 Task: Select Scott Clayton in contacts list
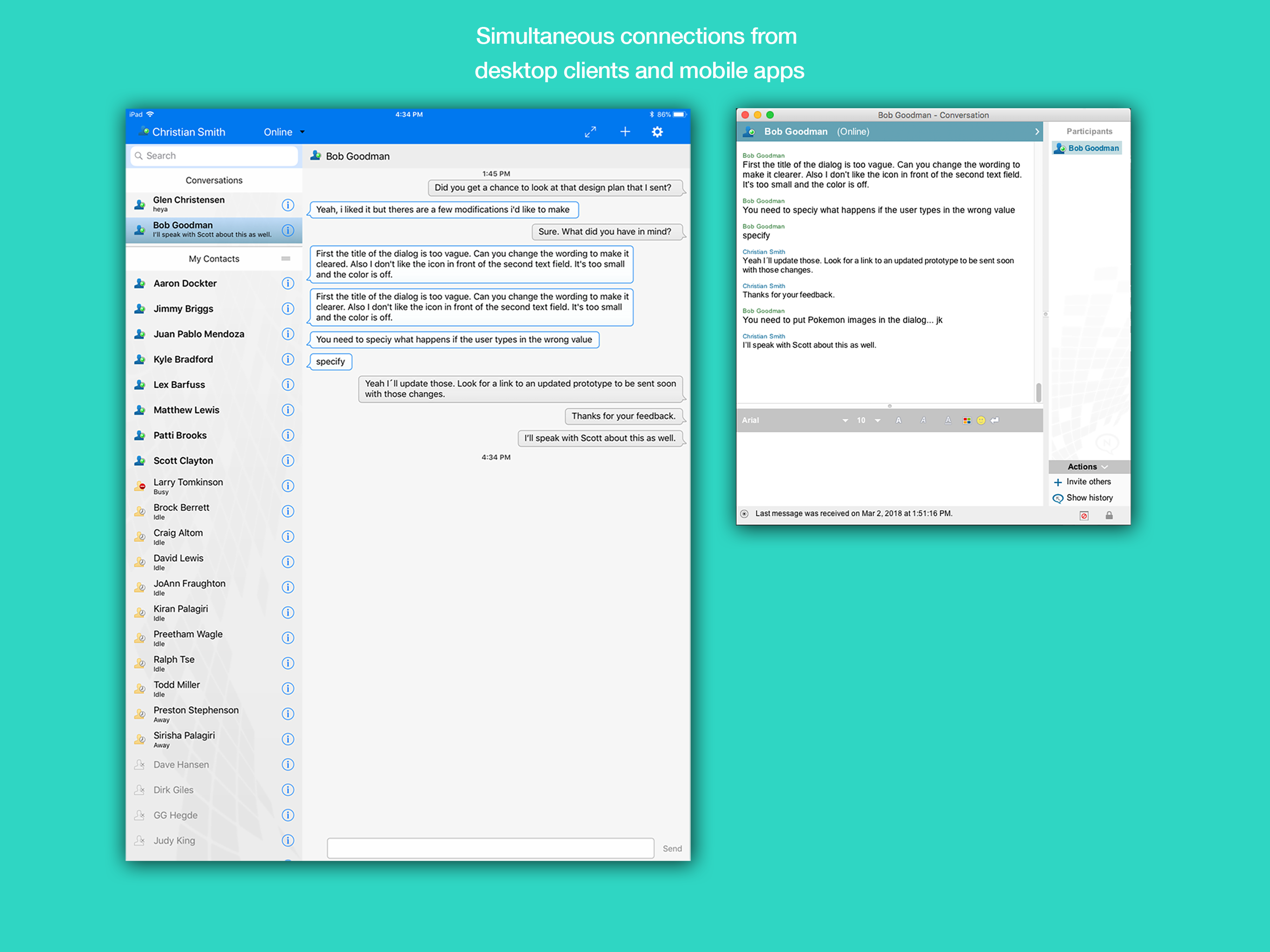[x=184, y=461]
